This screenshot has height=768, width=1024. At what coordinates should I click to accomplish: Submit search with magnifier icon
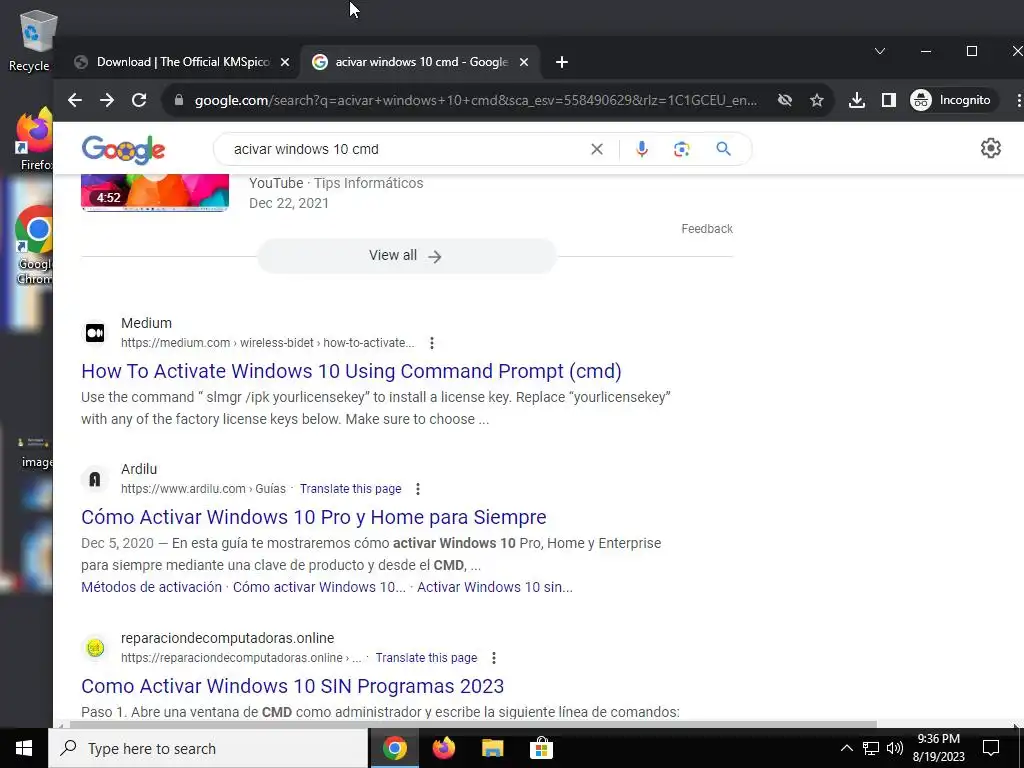pos(723,149)
